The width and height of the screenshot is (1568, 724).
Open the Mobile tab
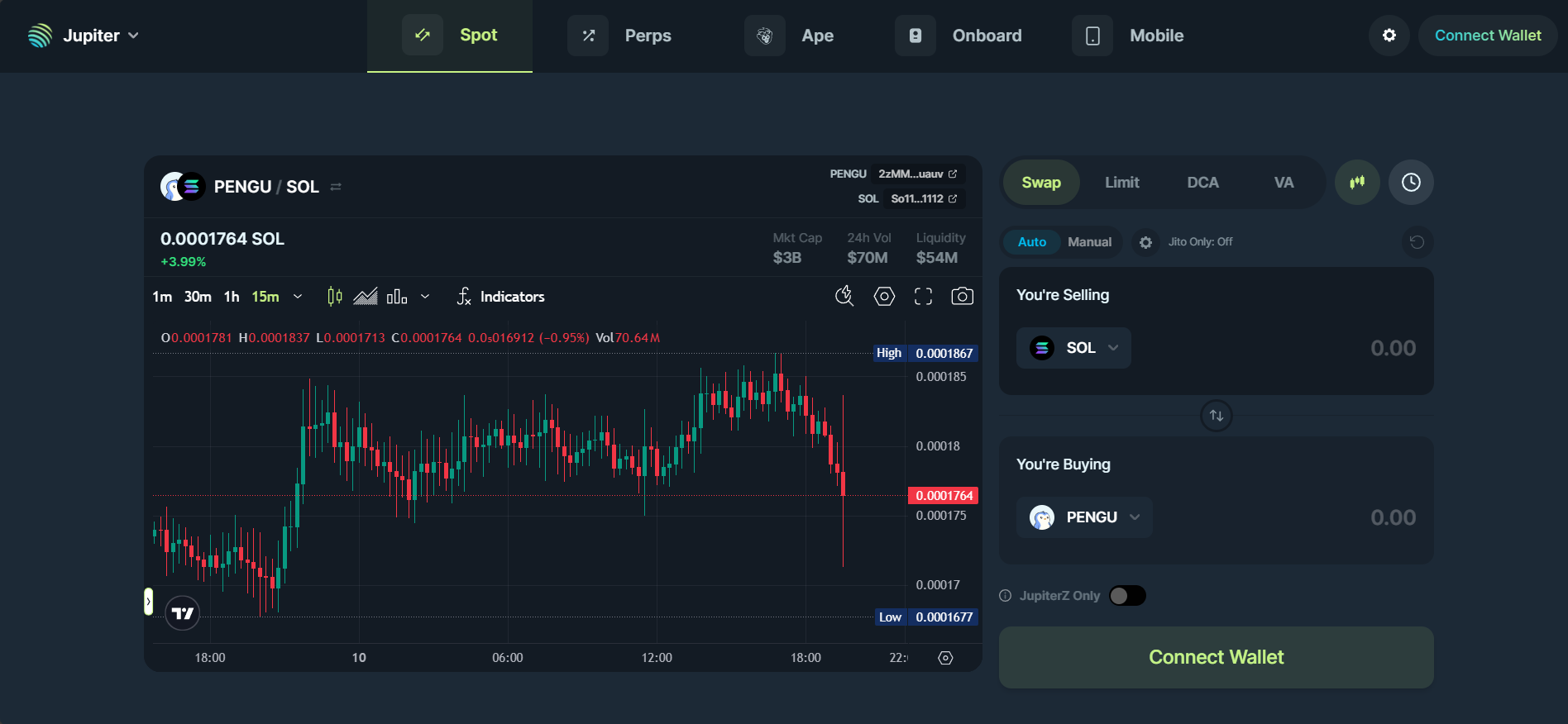tap(1128, 36)
